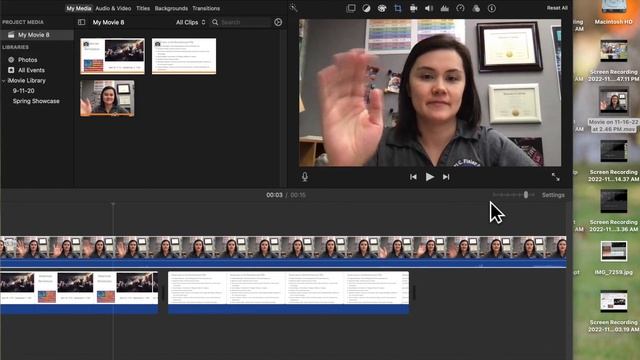Skip to next clip in viewer
Viewport: 640px width, 360px height.
(446, 177)
